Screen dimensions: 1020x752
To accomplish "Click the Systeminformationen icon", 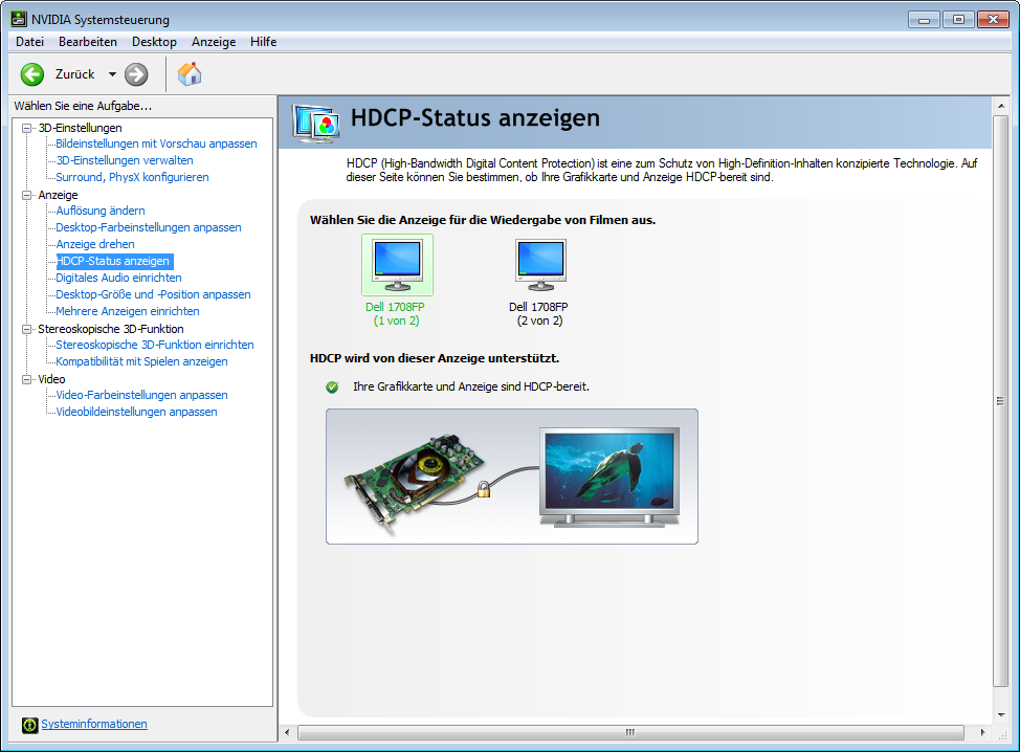I will (30, 725).
